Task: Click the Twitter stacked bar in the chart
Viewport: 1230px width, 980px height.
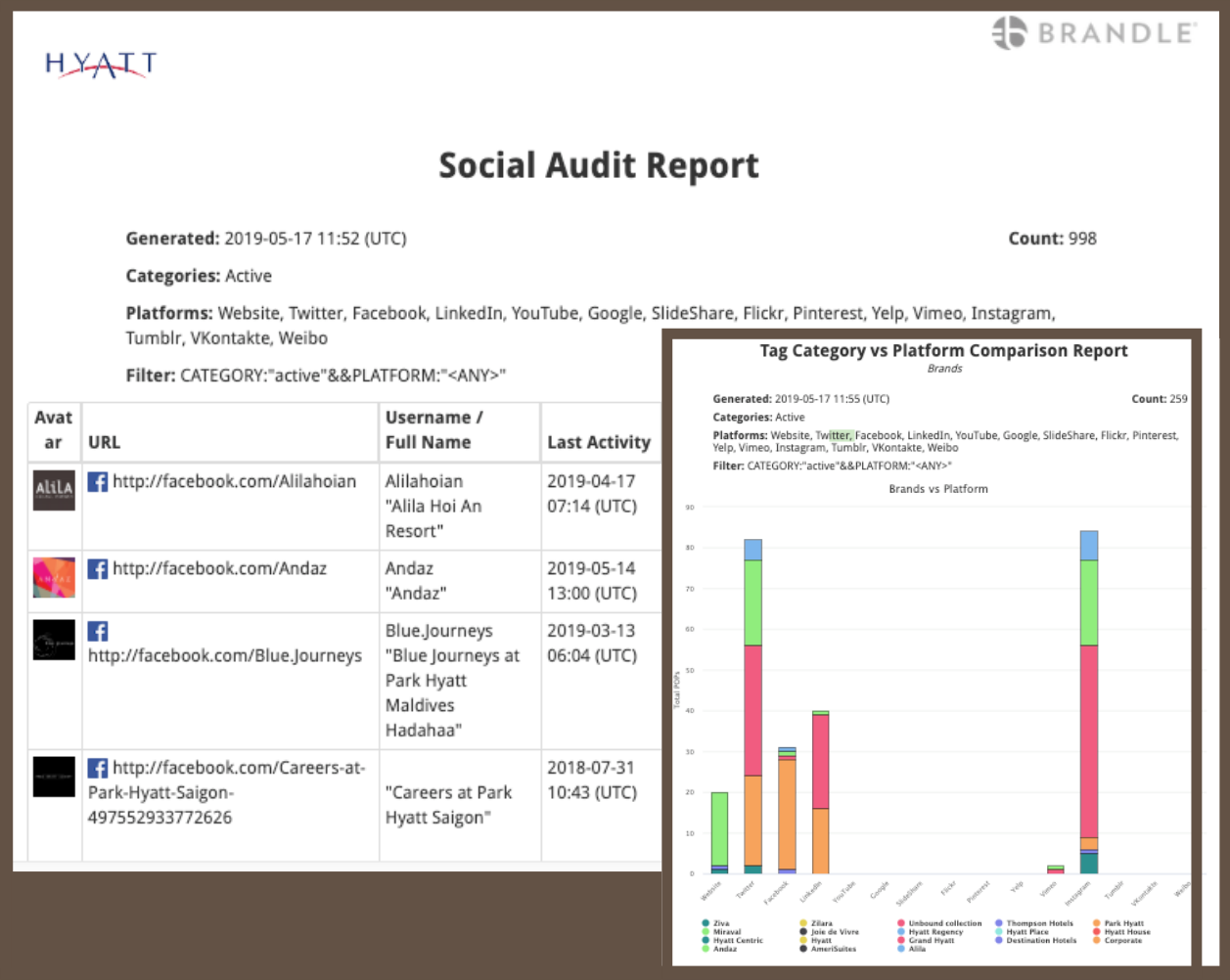Action: click(752, 706)
